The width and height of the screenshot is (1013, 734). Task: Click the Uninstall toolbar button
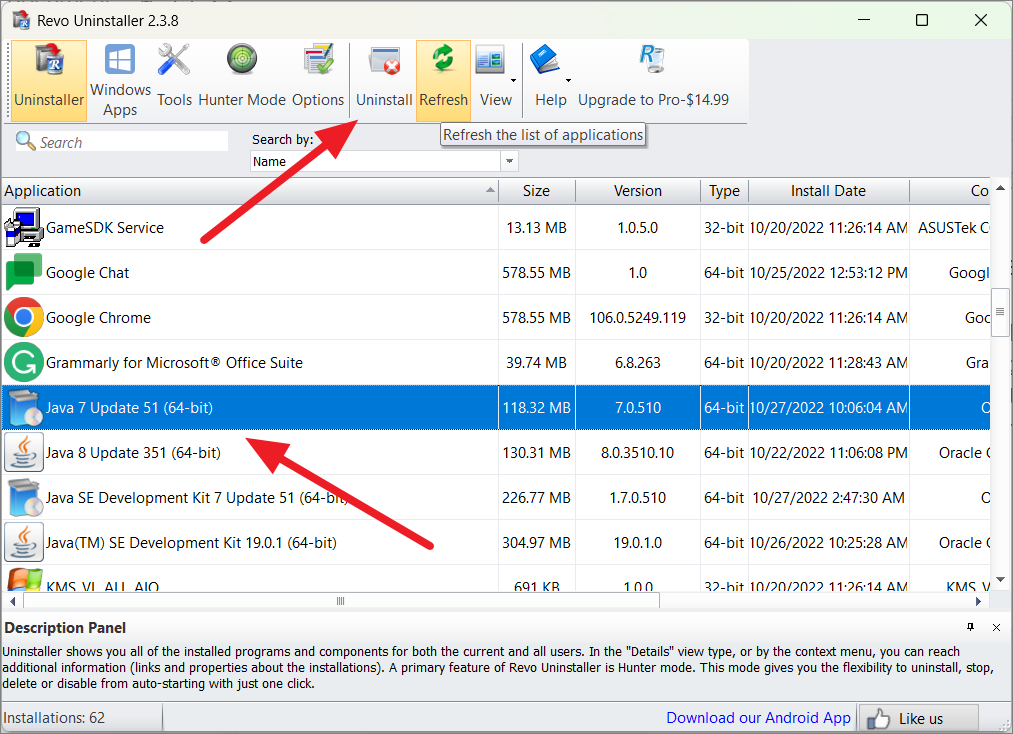point(384,81)
